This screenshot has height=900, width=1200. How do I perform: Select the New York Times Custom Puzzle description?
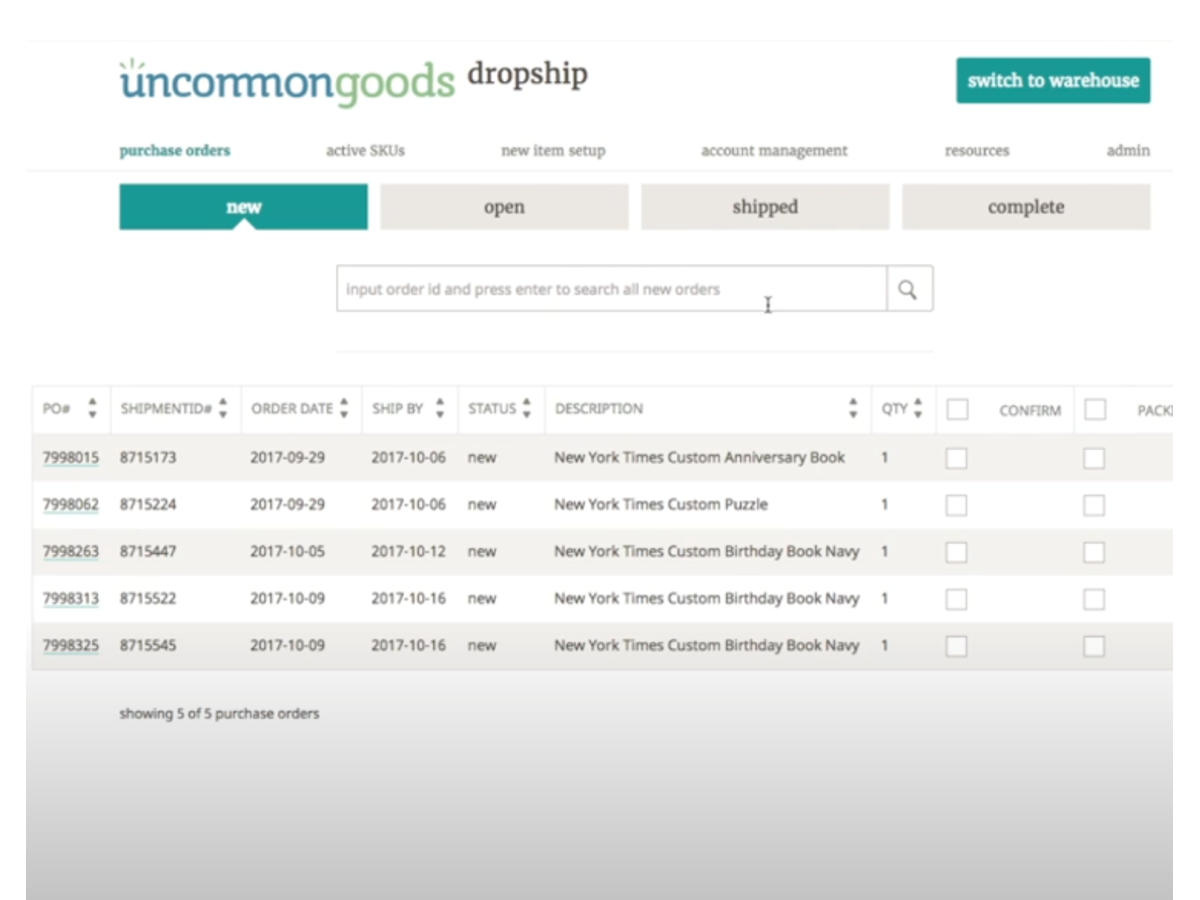coord(661,505)
